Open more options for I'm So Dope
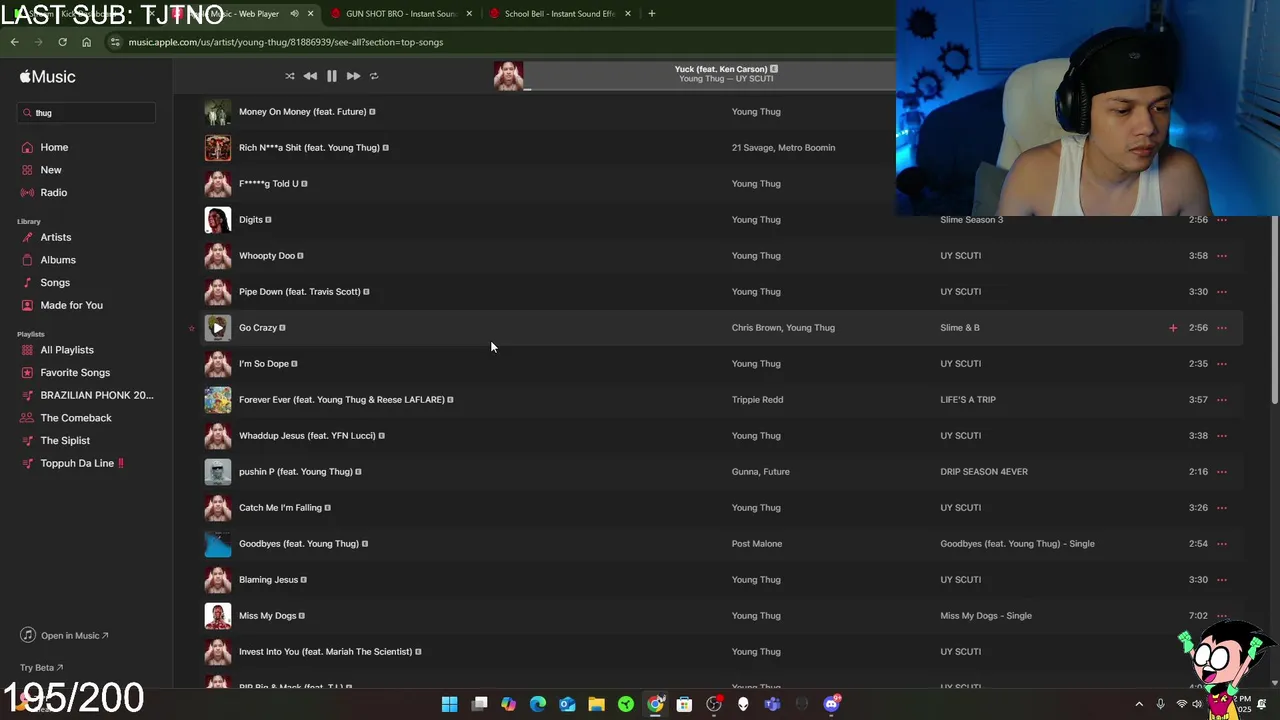Screen dimensions: 1280x720 pyautogui.click(x=1222, y=364)
